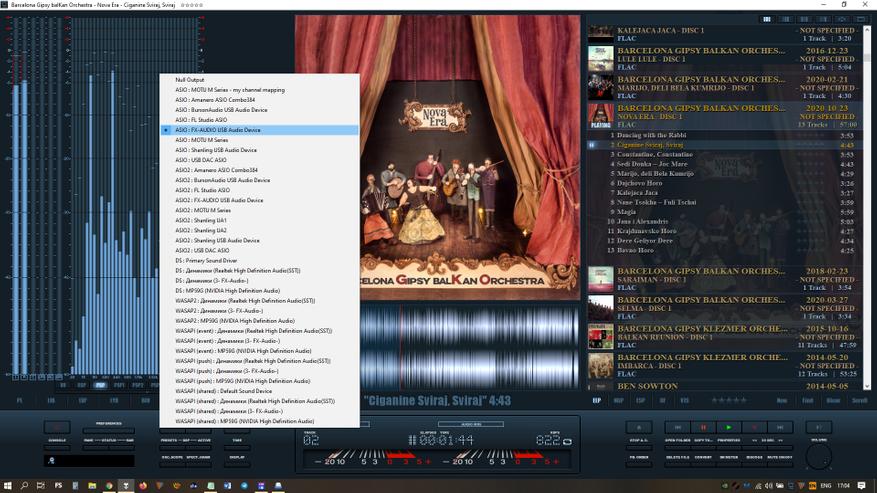The width and height of the screenshot is (877, 493).
Task: Select track Sedi Donka – Joc Mare
Action: tap(725, 164)
